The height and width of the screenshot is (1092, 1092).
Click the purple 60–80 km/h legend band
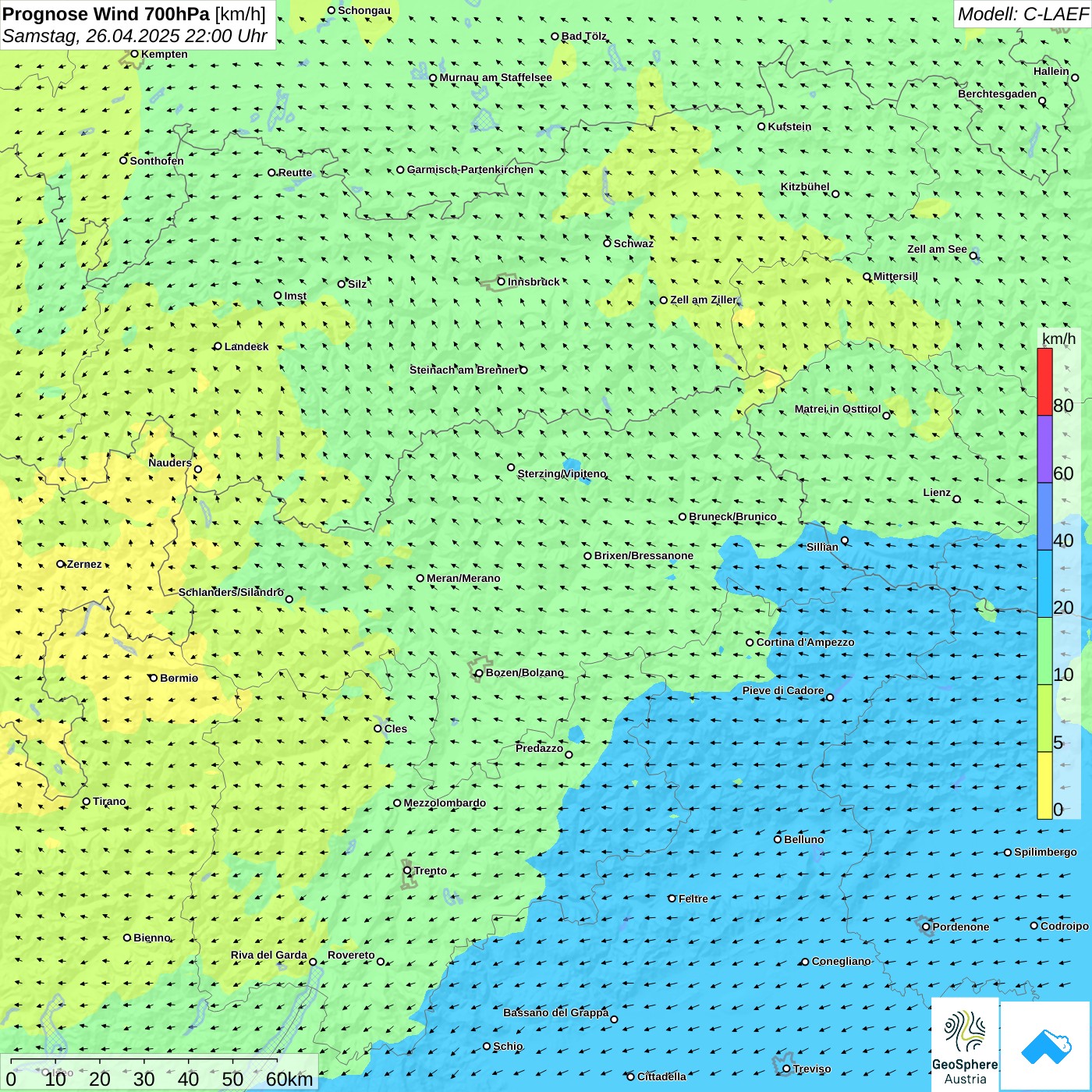coord(1044,448)
